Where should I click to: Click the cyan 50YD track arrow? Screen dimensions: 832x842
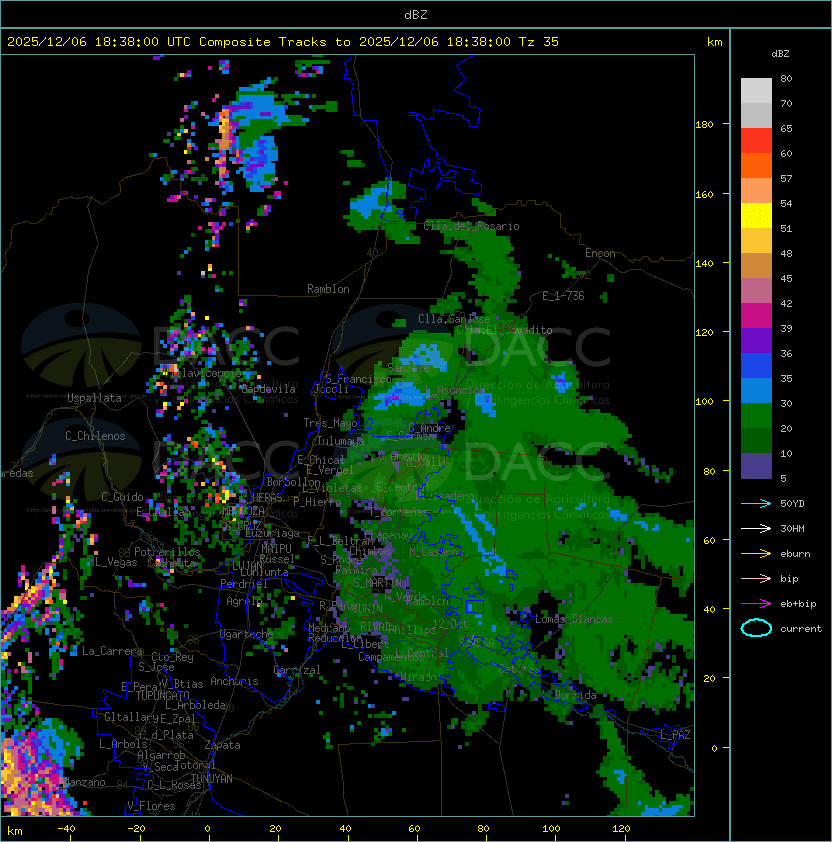[756, 503]
